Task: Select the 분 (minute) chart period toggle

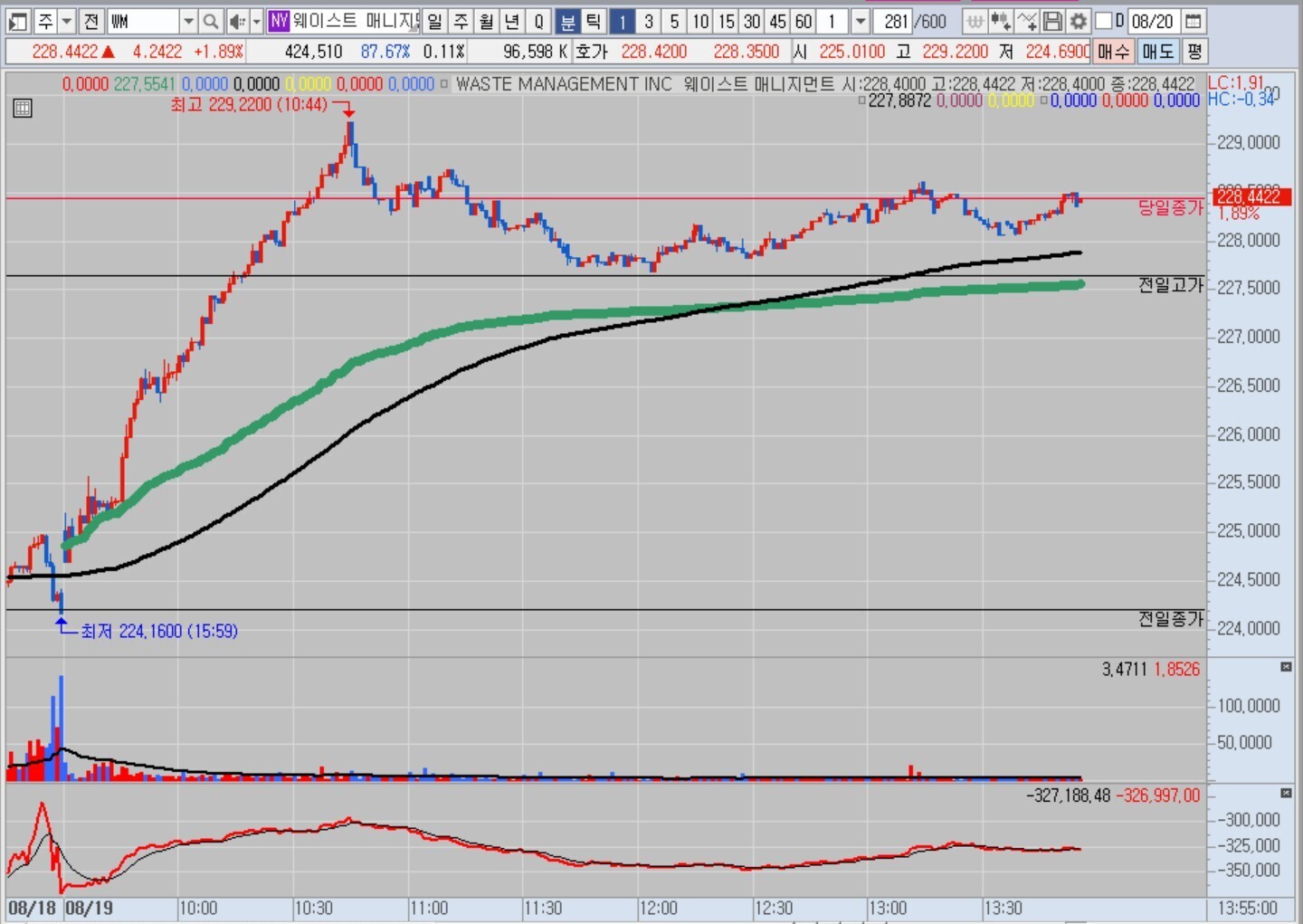Action: [x=567, y=21]
